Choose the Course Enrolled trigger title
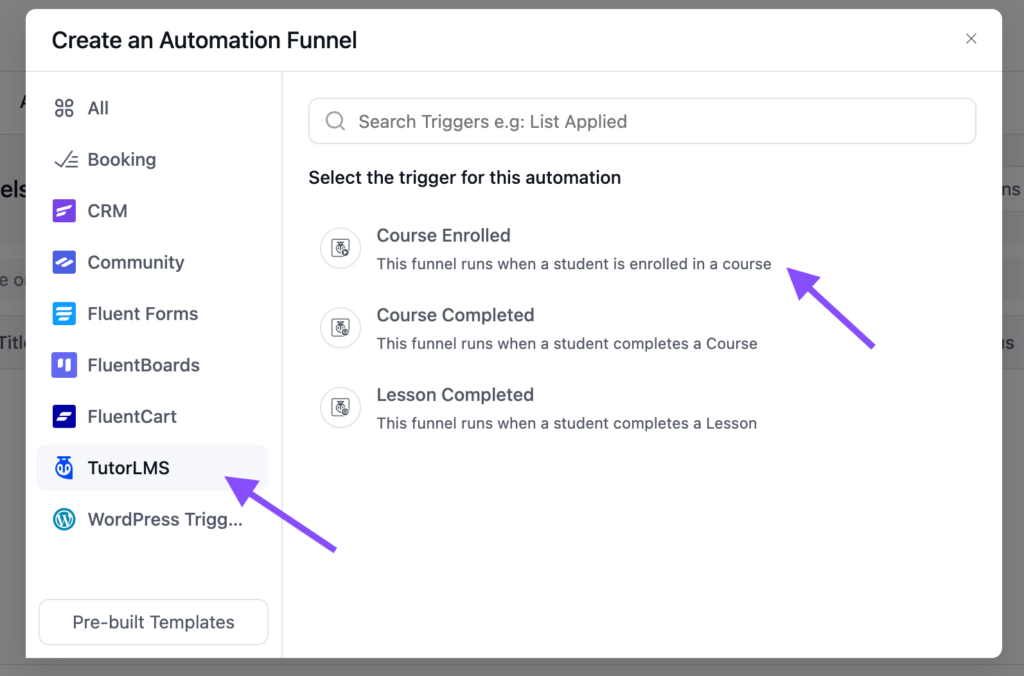The height and width of the screenshot is (676, 1024). pos(443,235)
